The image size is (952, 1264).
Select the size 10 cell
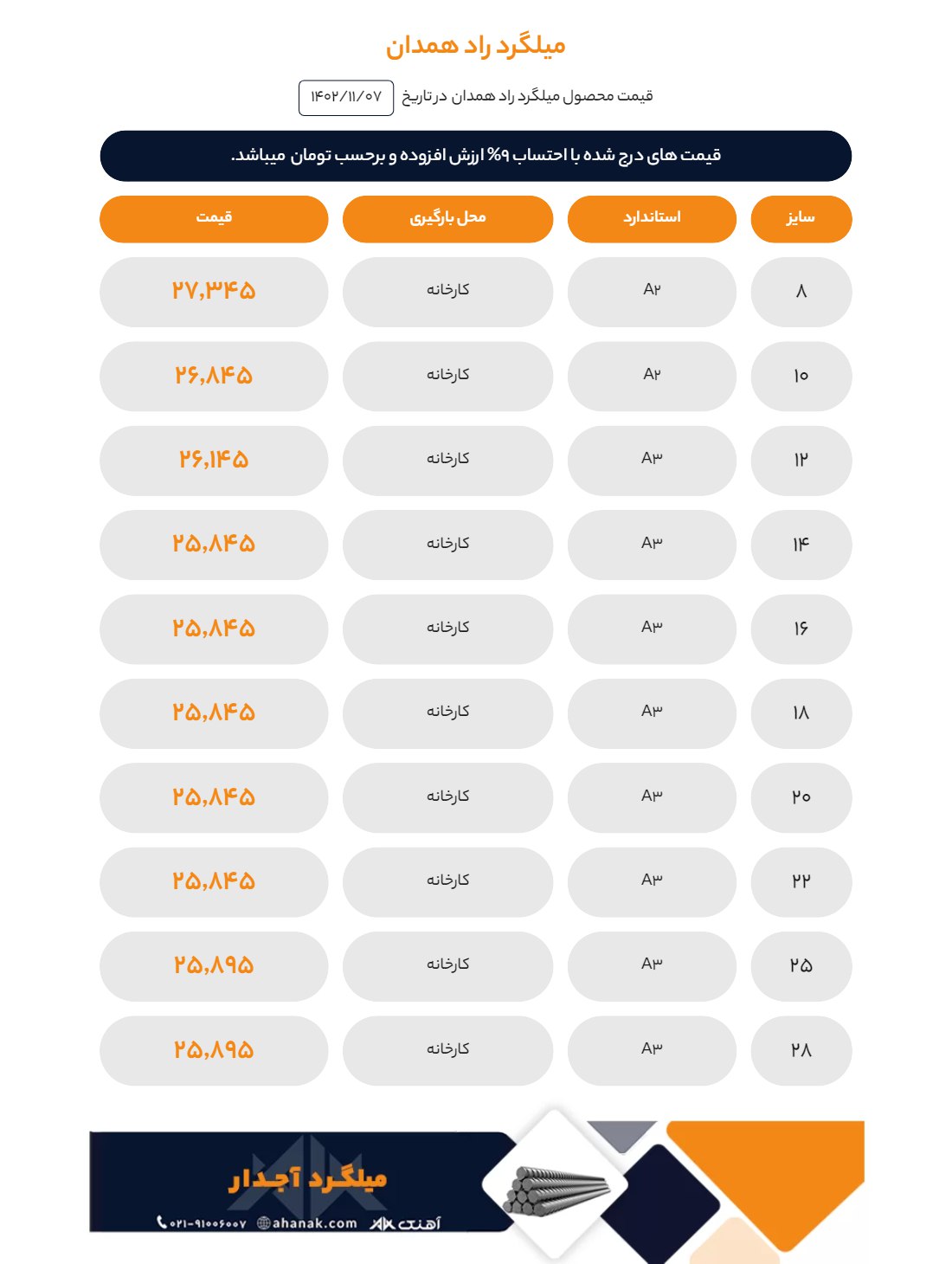(801, 376)
